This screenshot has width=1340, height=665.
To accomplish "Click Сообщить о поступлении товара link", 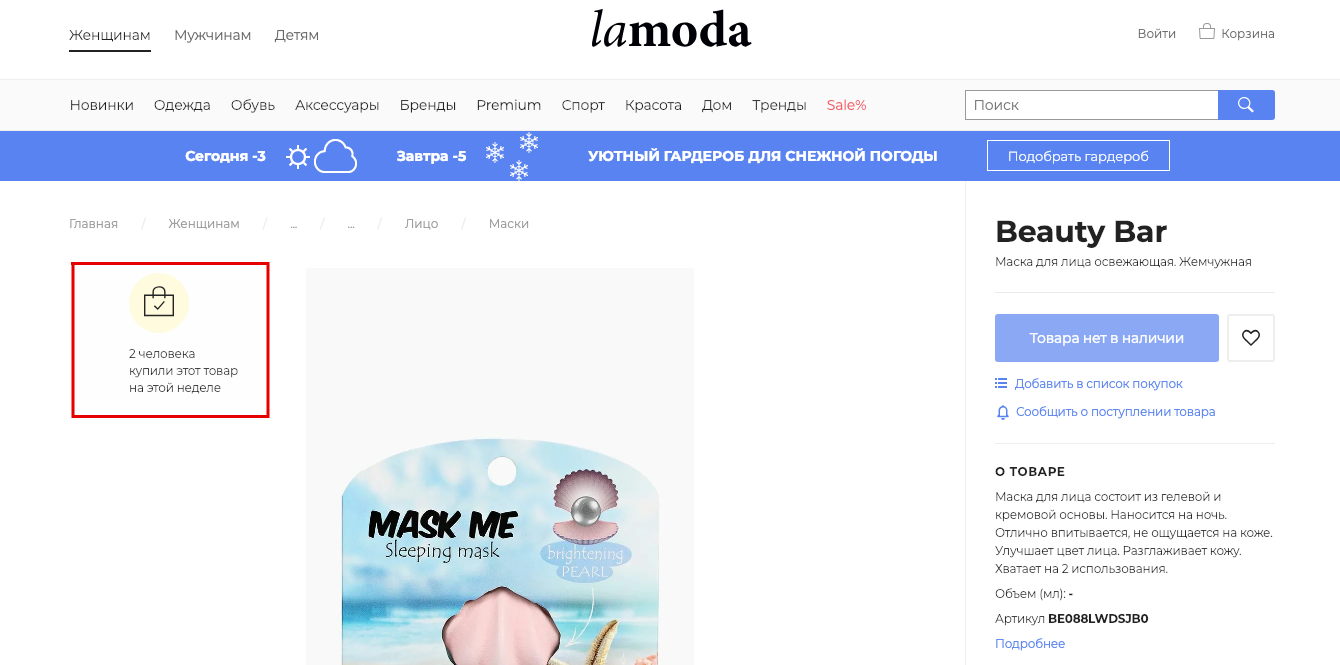I will pyautogui.click(x=1116, y=412).
